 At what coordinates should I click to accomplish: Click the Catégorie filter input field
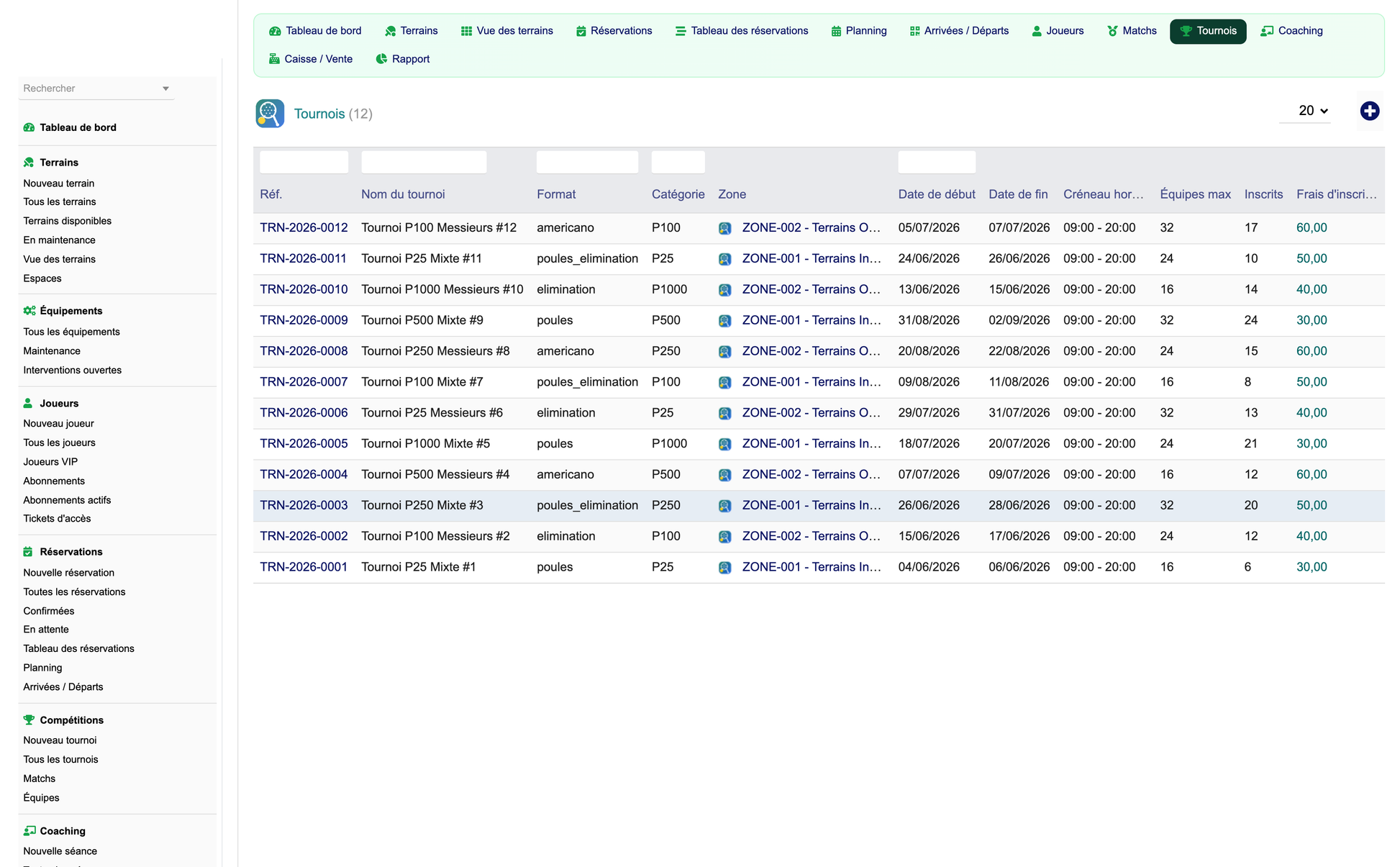pos(678,163)
